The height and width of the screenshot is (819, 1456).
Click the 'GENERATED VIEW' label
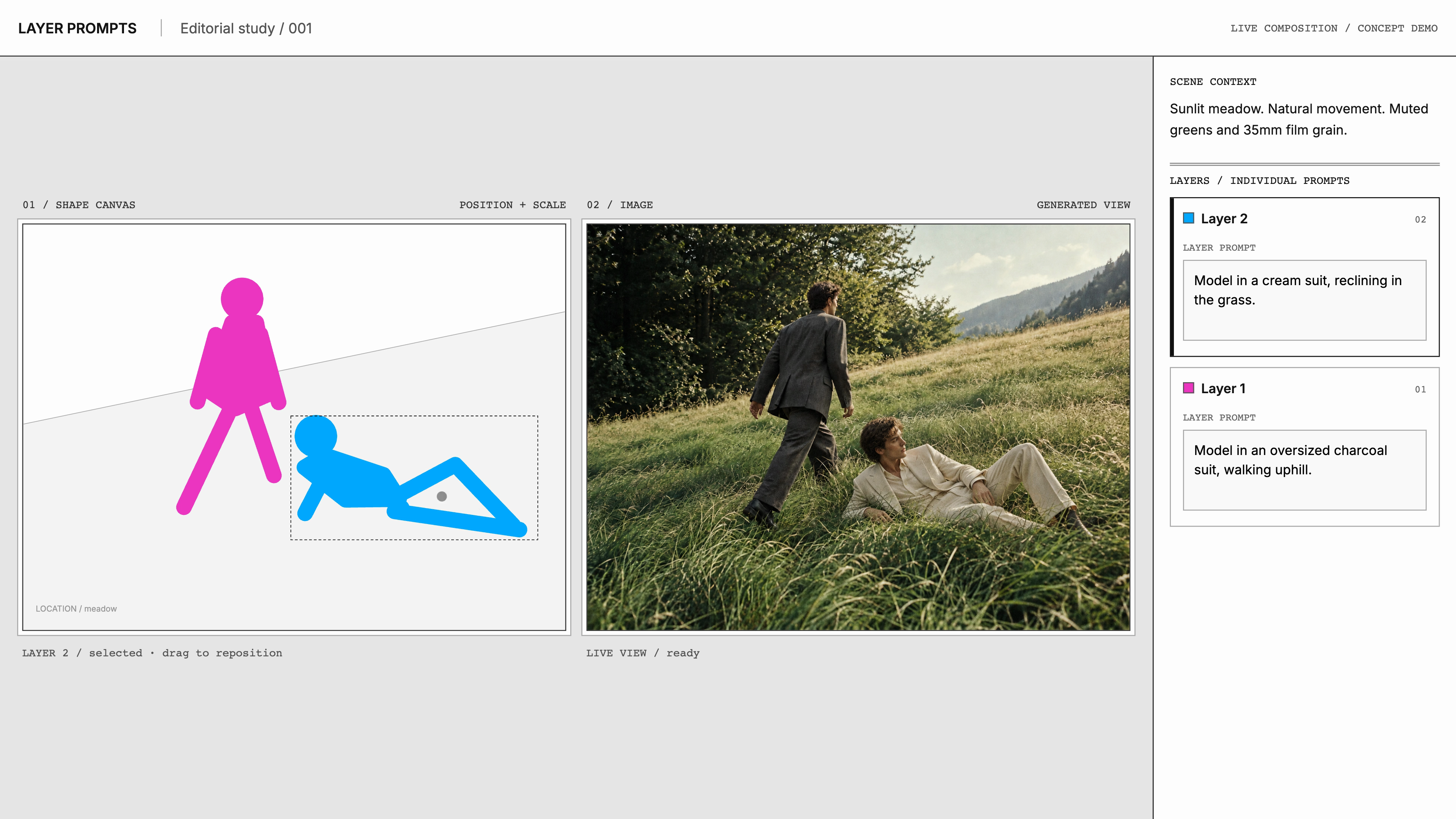pos(1084,205)
